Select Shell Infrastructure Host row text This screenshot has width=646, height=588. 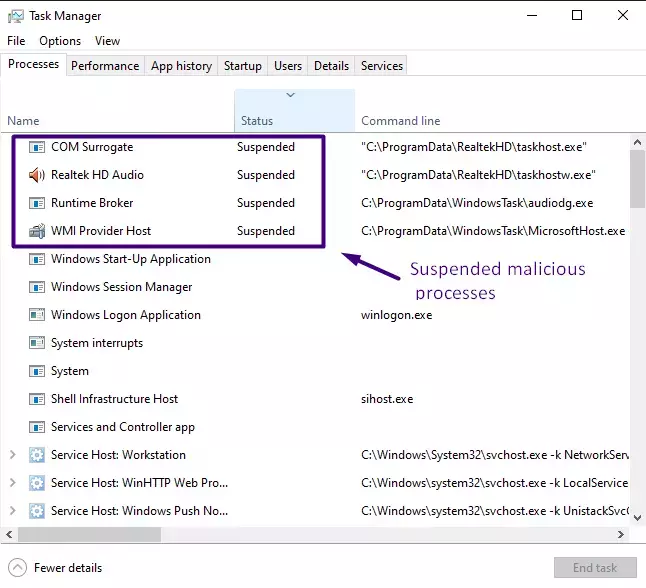(x=115, y=399)
